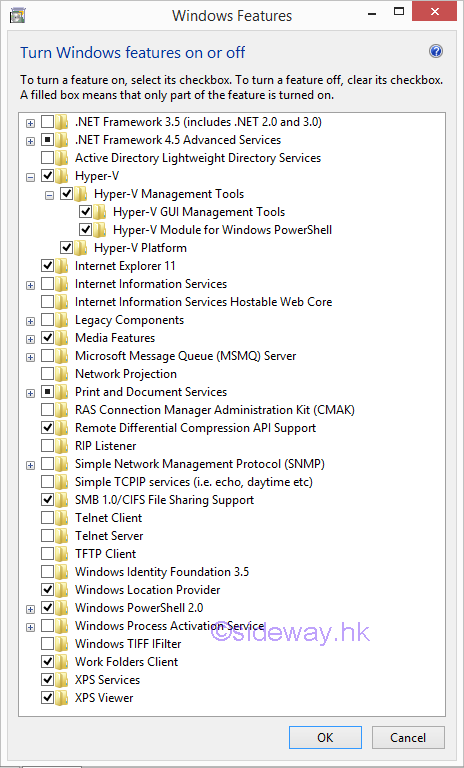Uncheck the XPS Services checkbox

click(x=48, y=679)
